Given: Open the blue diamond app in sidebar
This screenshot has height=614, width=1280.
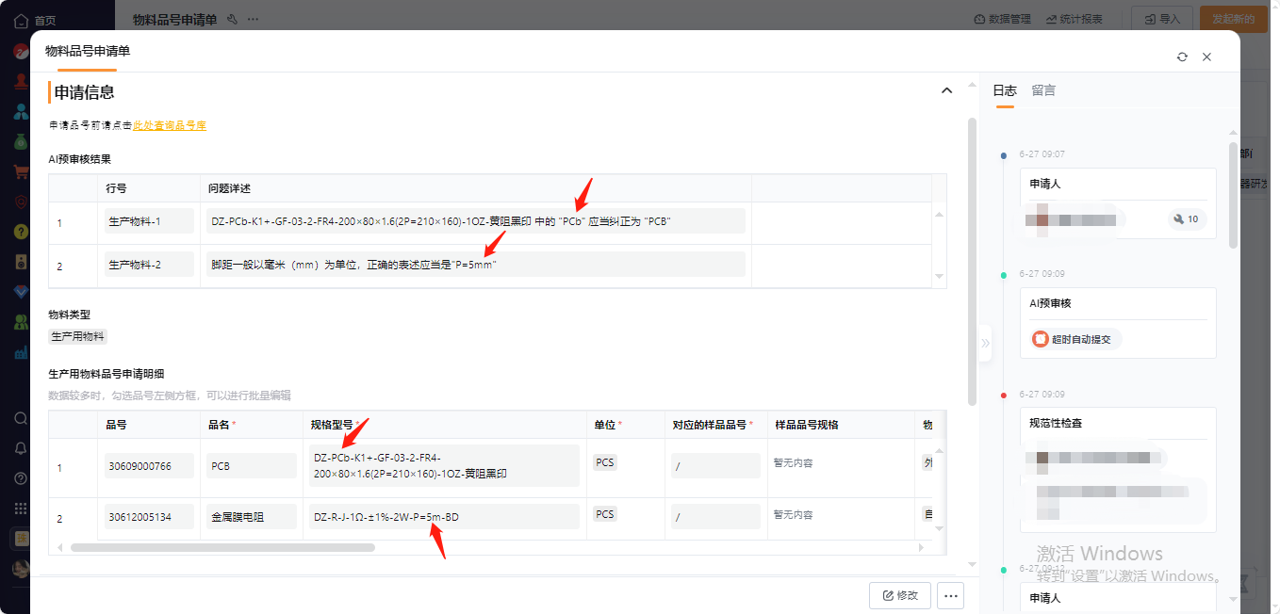Looking at the screenshot, I should pos(20,292).
